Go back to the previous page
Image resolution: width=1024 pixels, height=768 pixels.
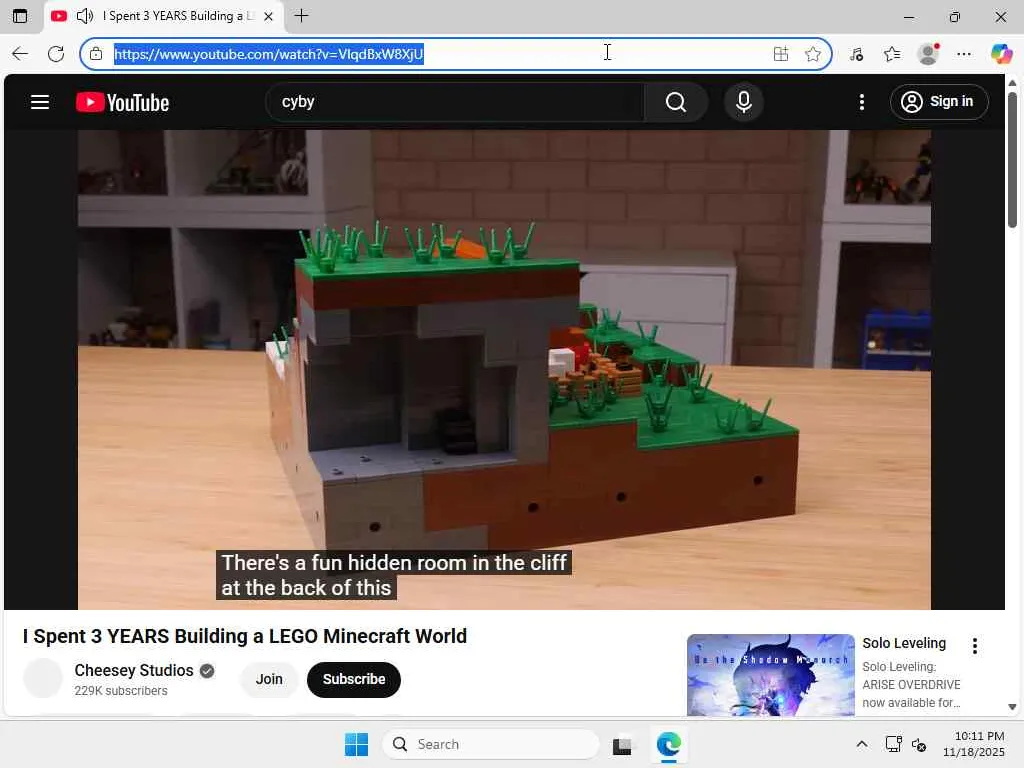(x=20, y=54)
